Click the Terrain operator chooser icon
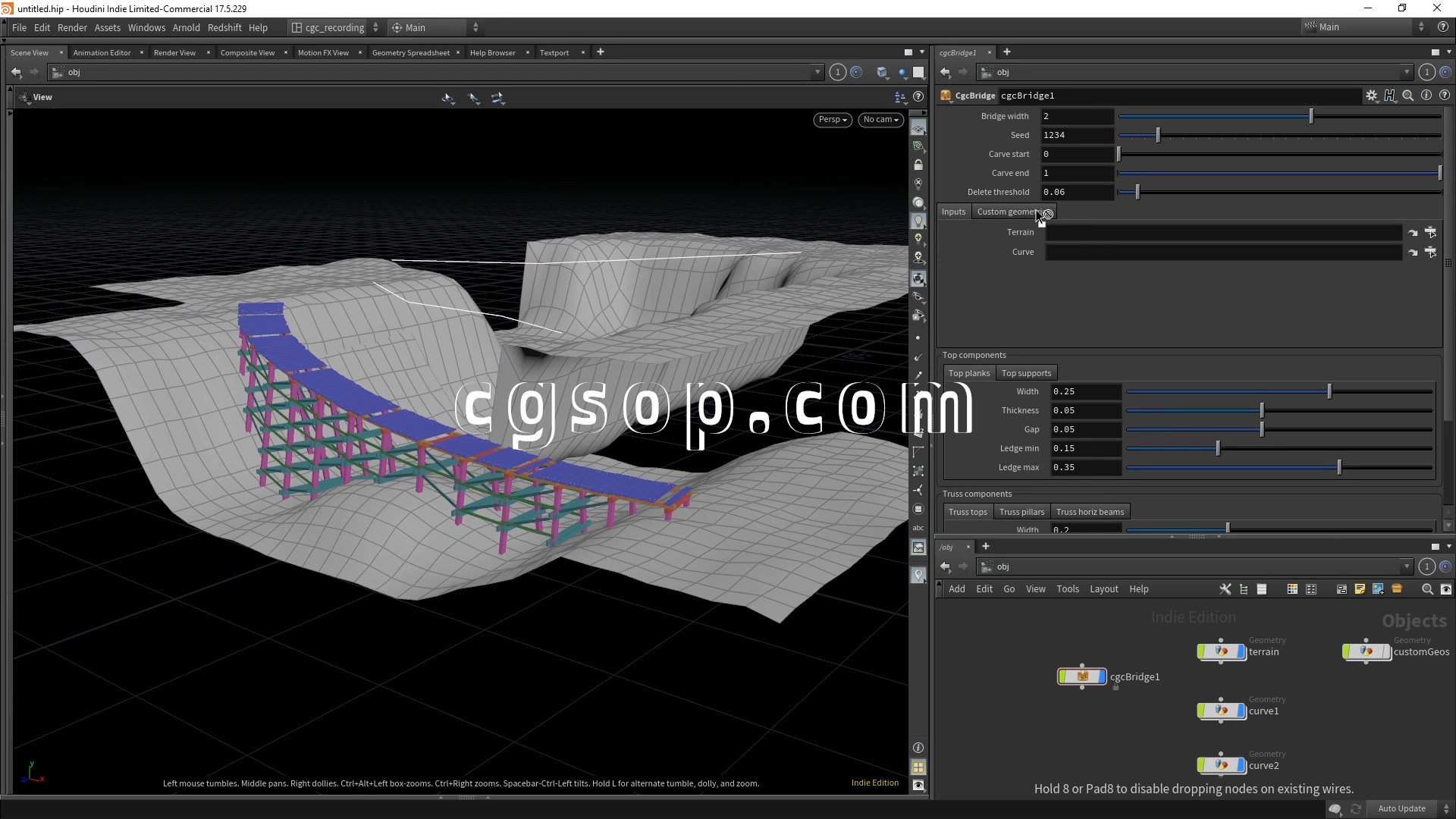This screenshot has height=819, width=1456. coord(1430,233)
